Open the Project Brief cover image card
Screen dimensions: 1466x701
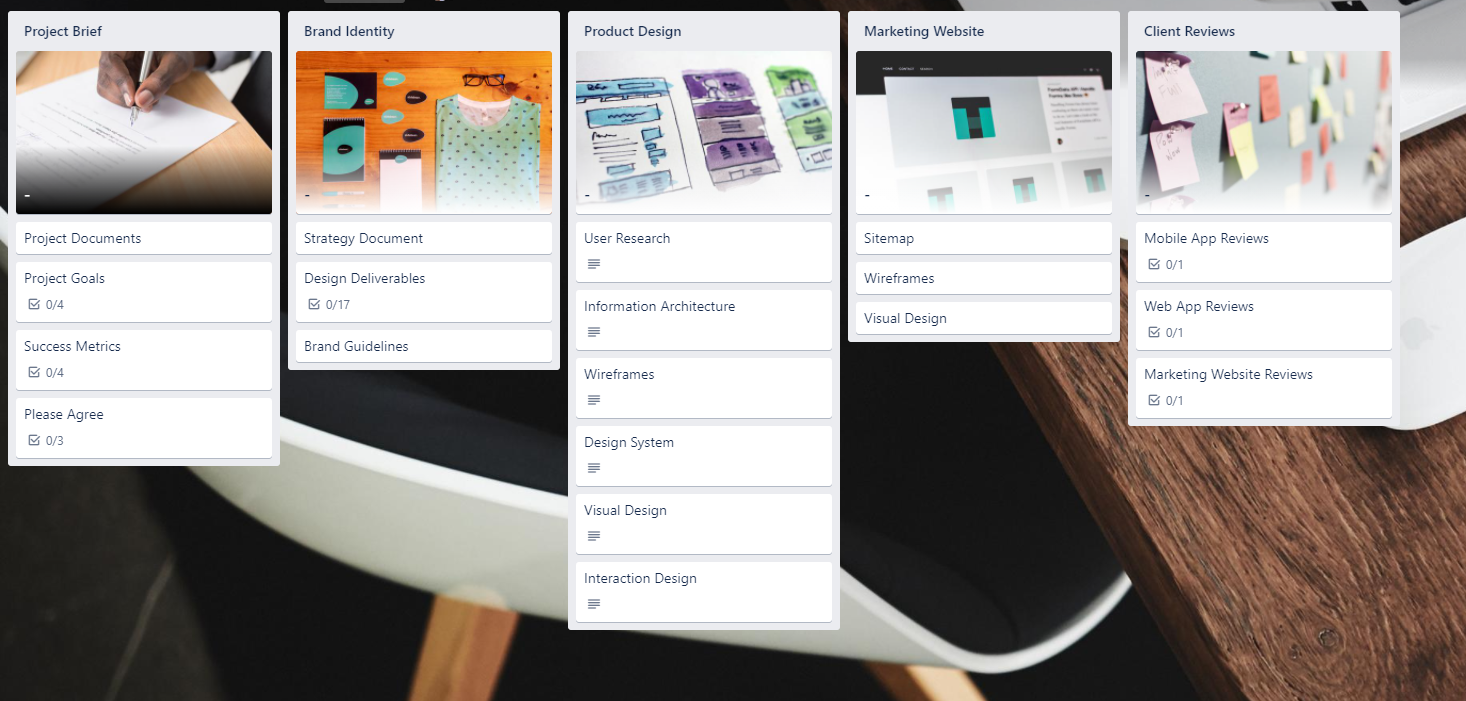(x=144, y=133)
